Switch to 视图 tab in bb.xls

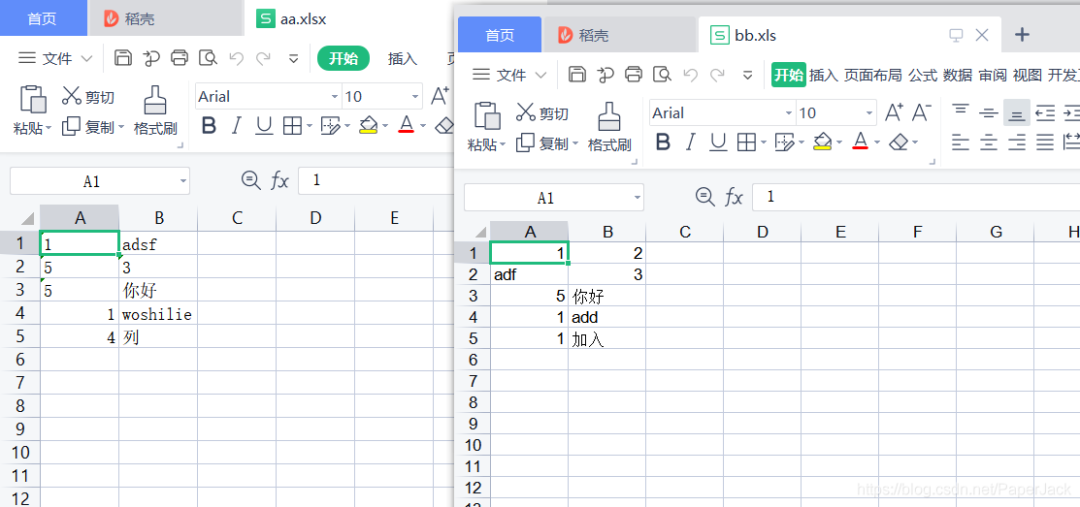coord(1027,75)
